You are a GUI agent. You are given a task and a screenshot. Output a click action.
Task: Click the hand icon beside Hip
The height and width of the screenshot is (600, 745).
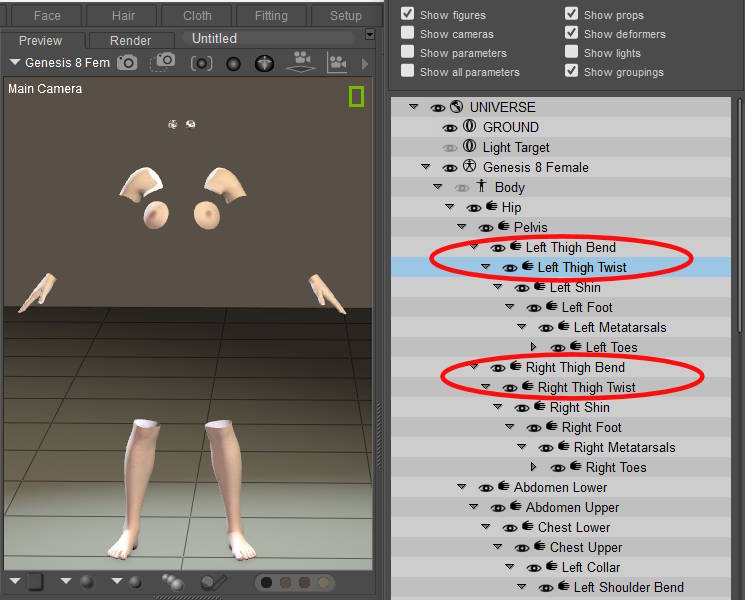[x=492, y=206]
